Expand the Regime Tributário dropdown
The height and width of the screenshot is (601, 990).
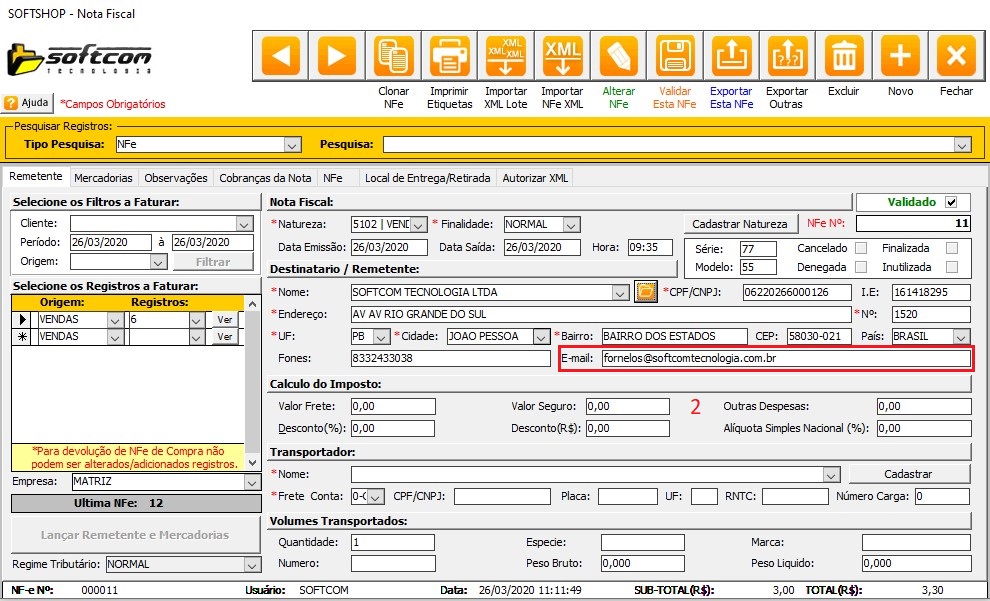[250, 564]
